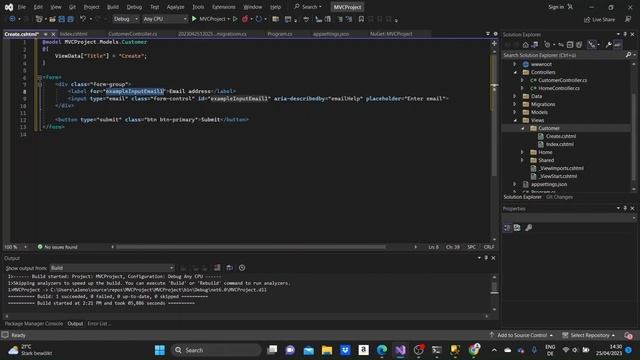Open the Build menu
The image size is (640, 360).
[x=113, y=7]
